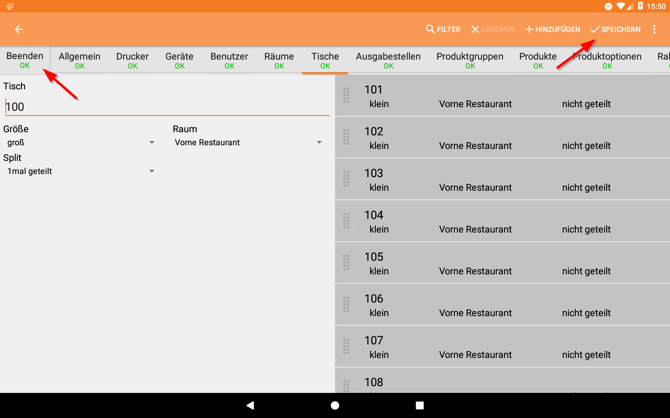Open the Raum dropdown

[x=248, y=143]
